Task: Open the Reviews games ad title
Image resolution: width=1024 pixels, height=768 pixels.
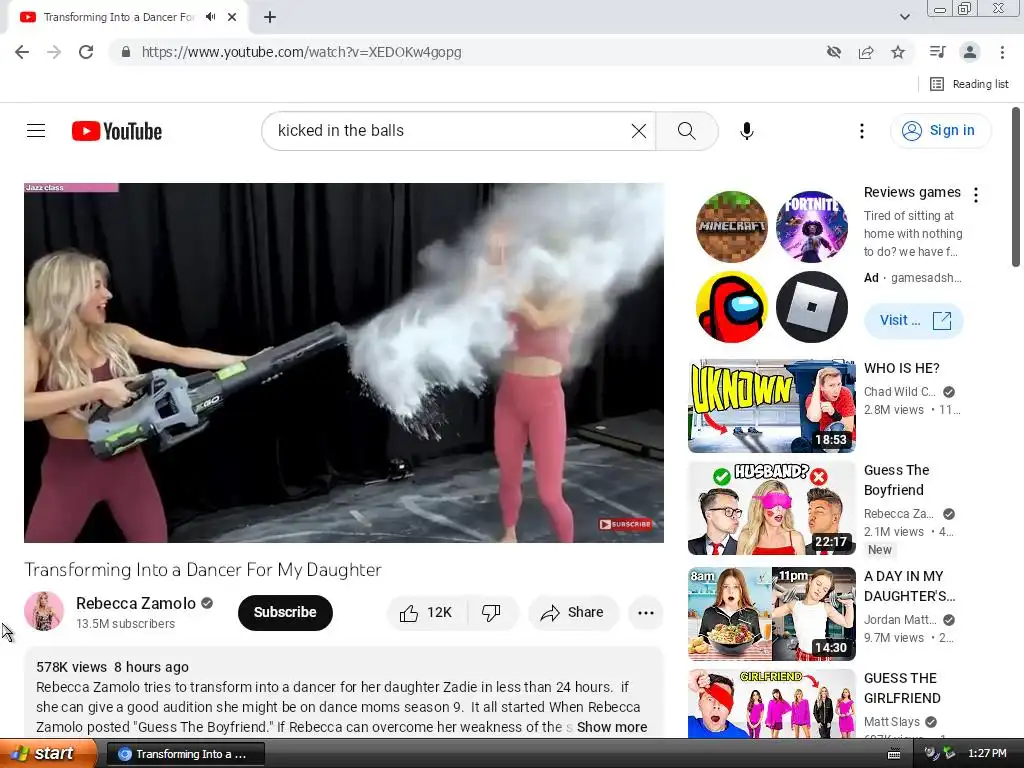Action: [x=912, y=192]
